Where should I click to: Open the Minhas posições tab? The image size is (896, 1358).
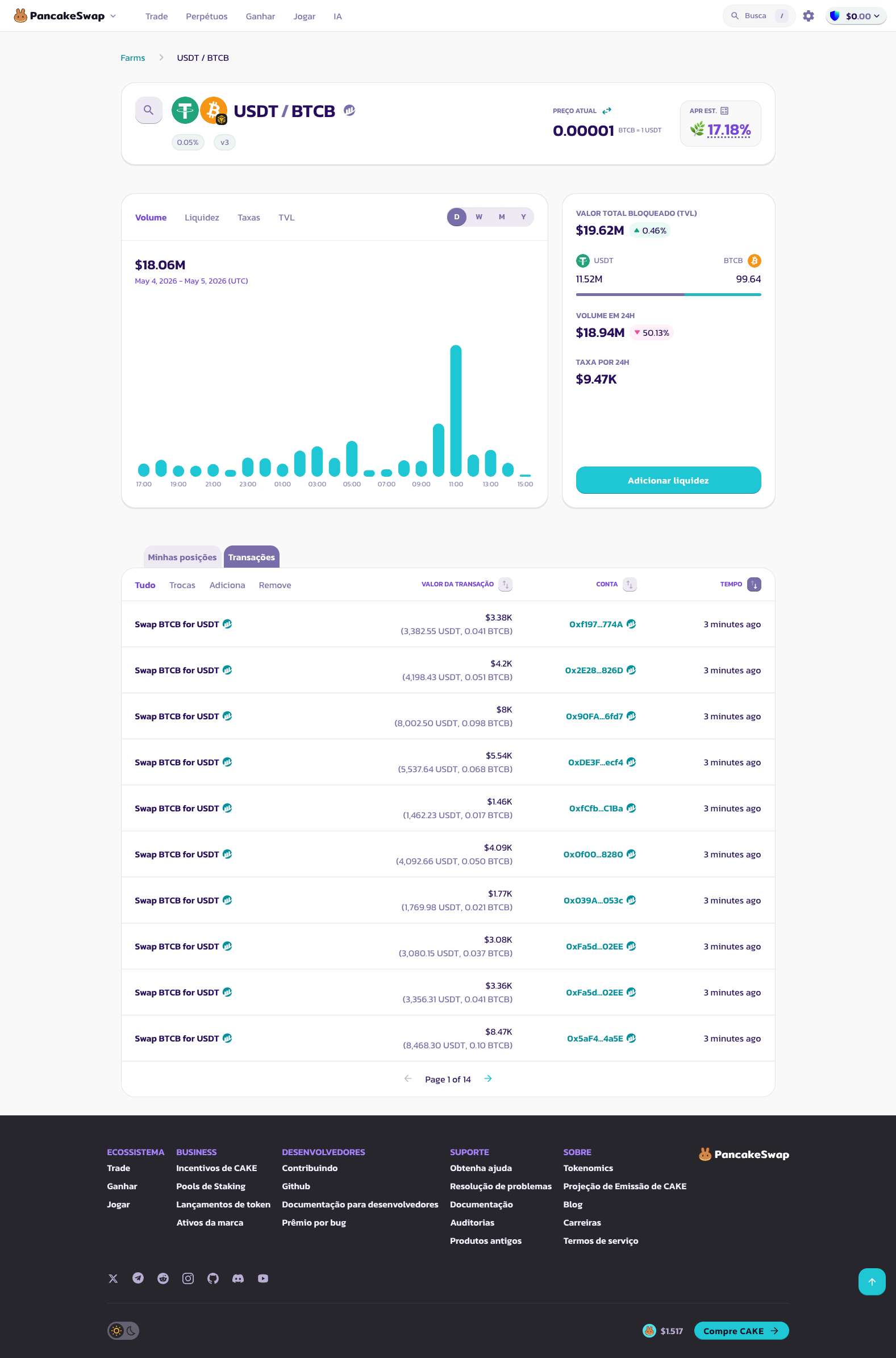(182, 557)
